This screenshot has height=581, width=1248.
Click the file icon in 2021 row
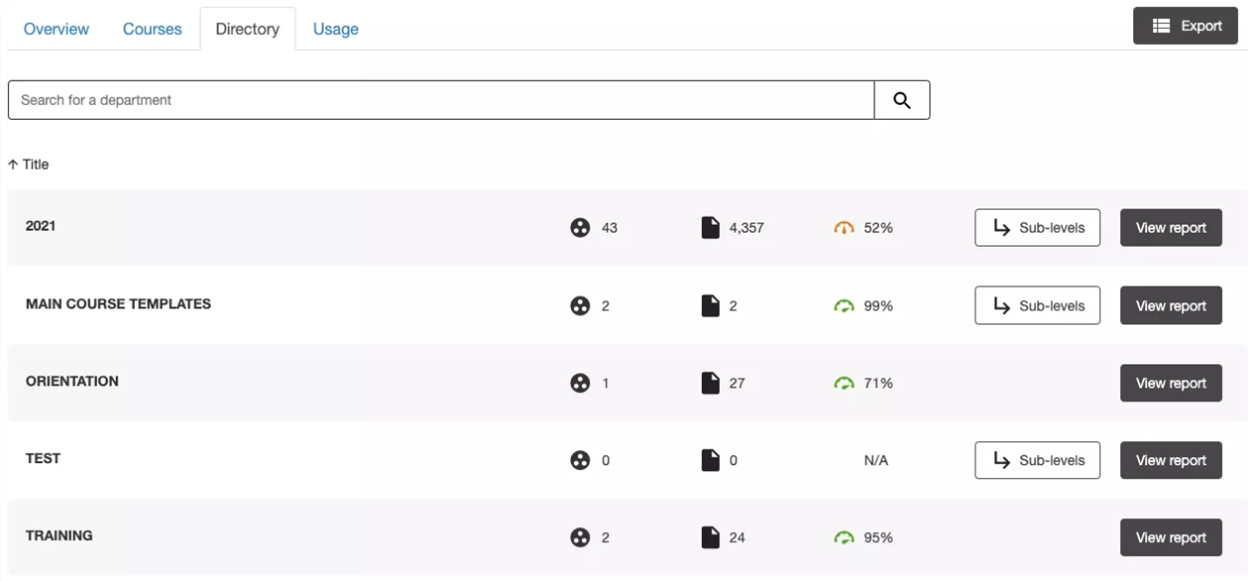[710, 228]
